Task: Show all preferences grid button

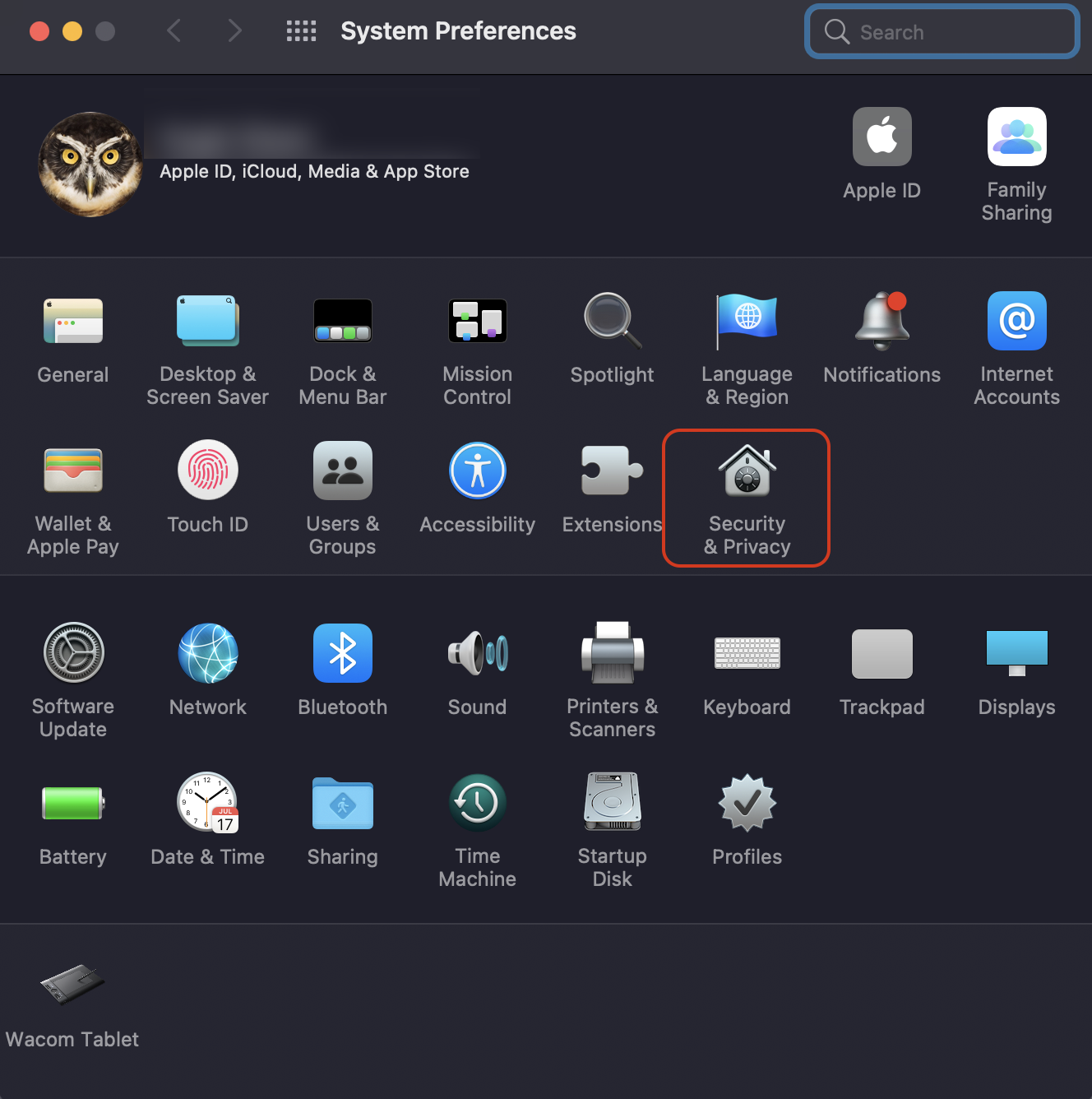Action: click(x=301, y=31)
